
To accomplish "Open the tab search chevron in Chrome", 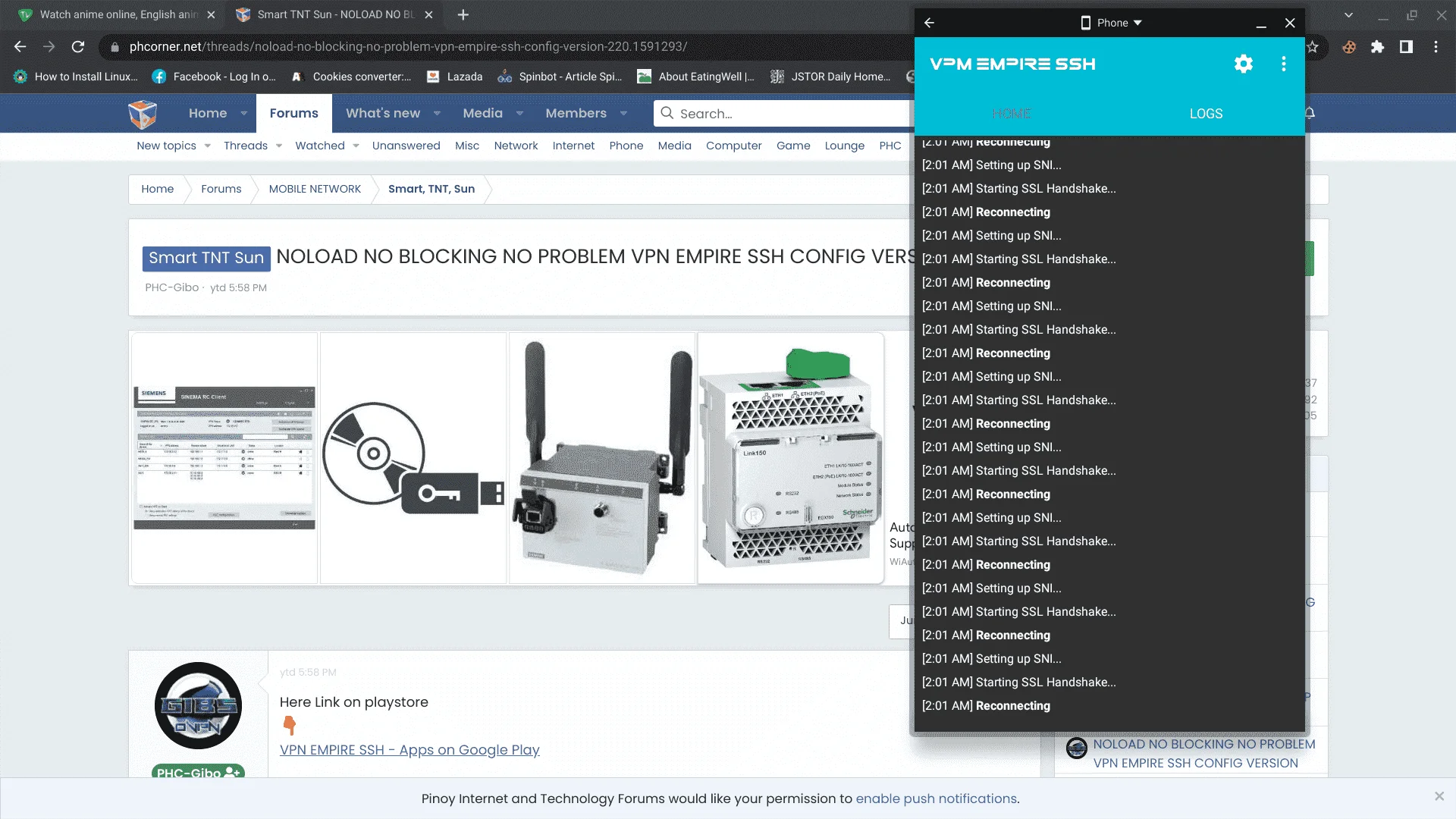I will pyautogui.click(x=1348, y=14).
